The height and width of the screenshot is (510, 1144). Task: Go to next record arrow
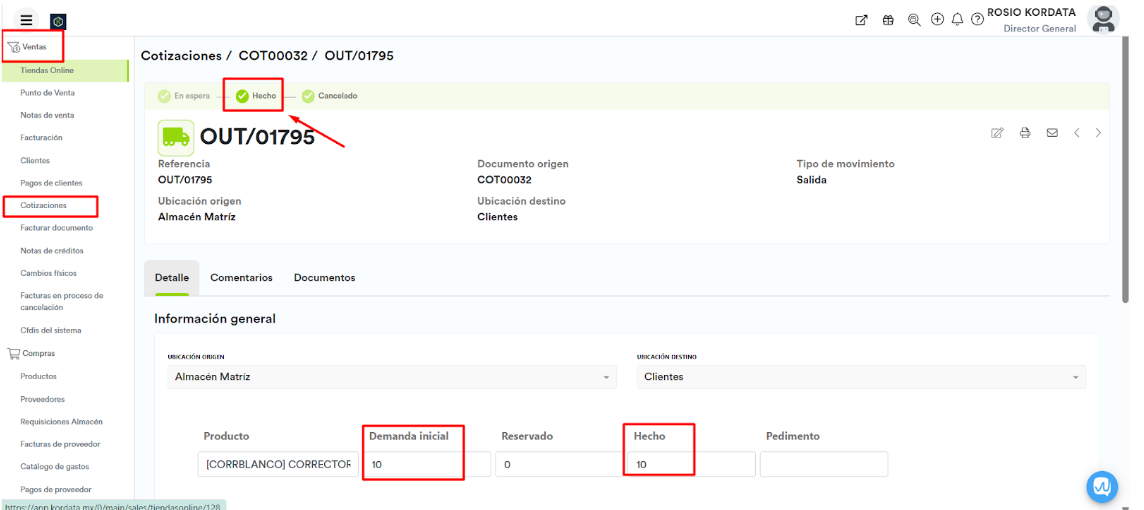click(x=1099, y=133)
